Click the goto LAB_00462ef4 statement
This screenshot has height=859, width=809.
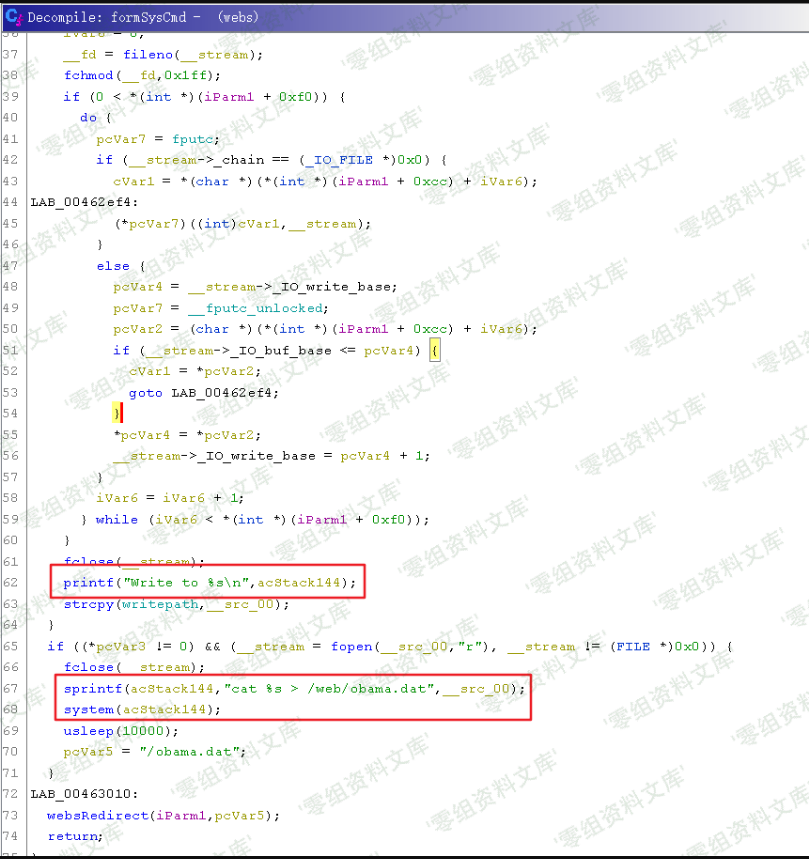pos(204,392)
